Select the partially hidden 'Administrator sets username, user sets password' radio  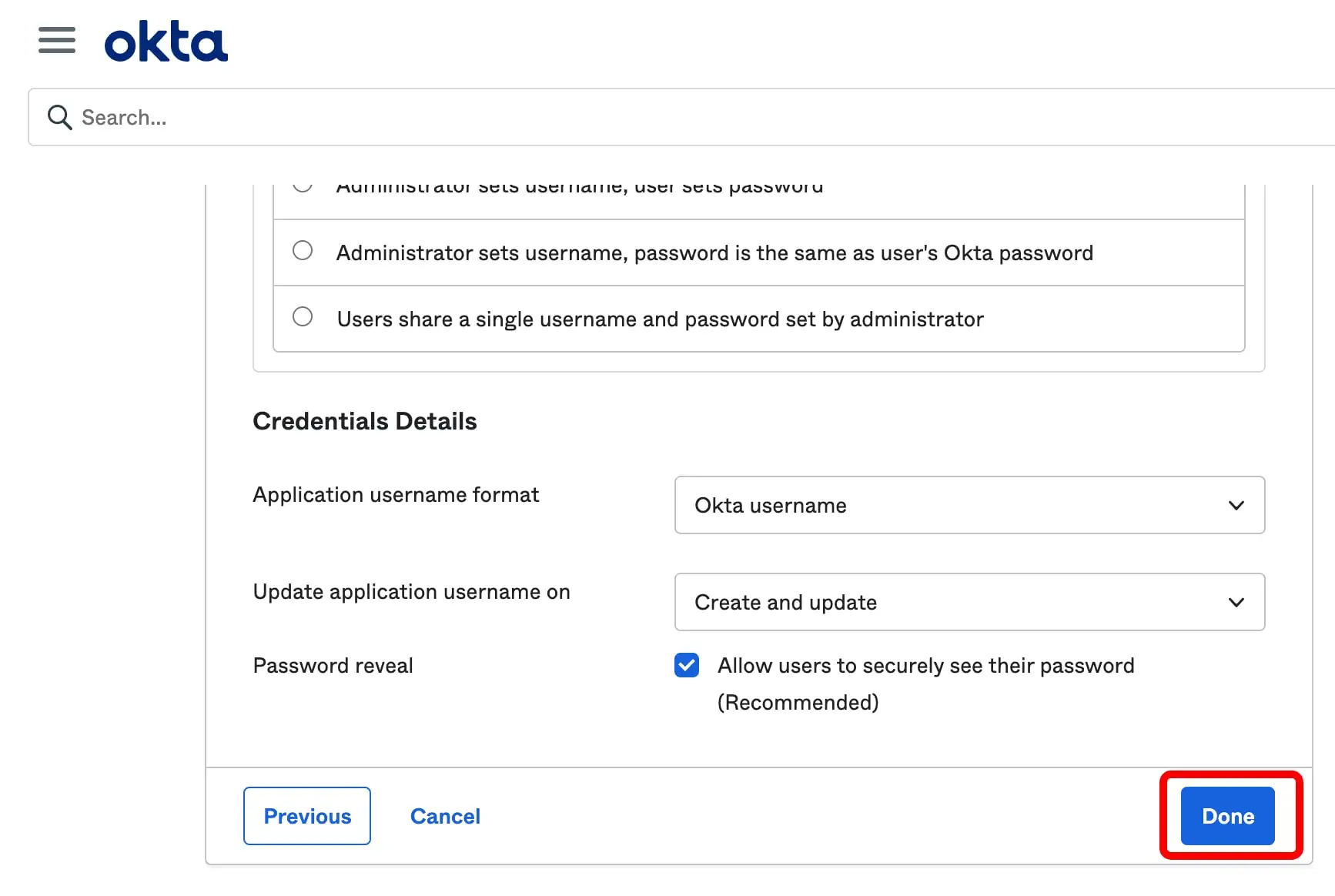303,186
